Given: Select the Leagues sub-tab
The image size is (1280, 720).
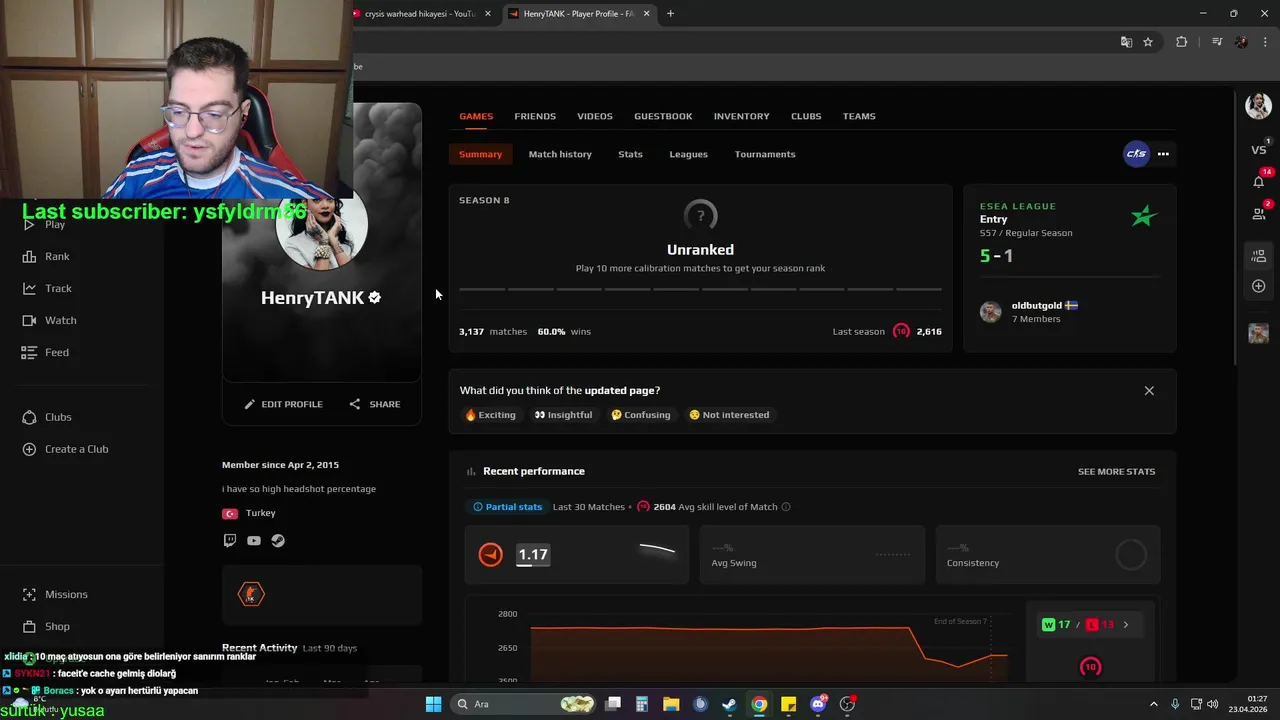Looking at the screenshot, I should tap(688, 154).
